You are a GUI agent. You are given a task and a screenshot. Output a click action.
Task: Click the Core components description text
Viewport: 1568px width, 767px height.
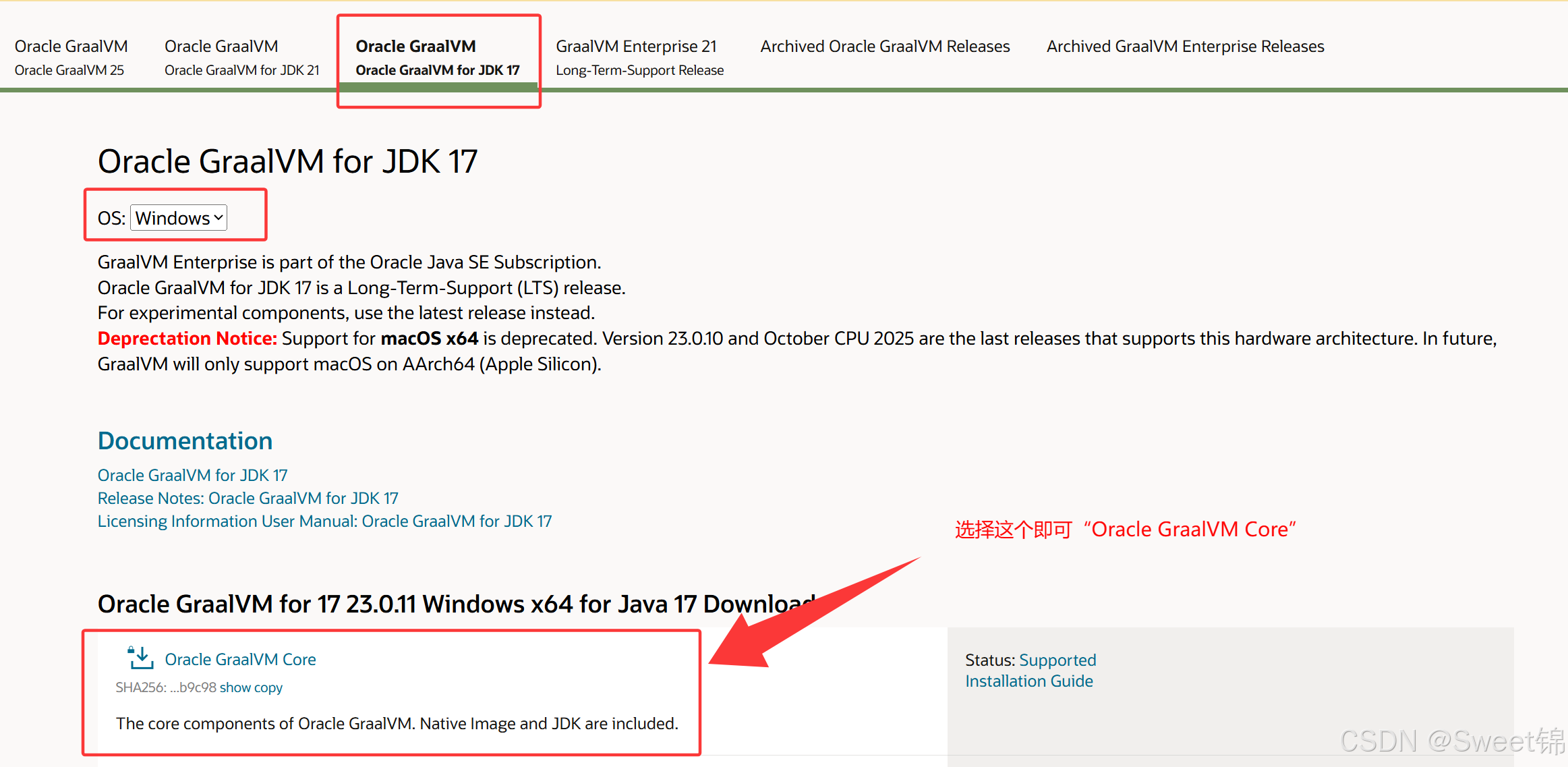[397, 723]
